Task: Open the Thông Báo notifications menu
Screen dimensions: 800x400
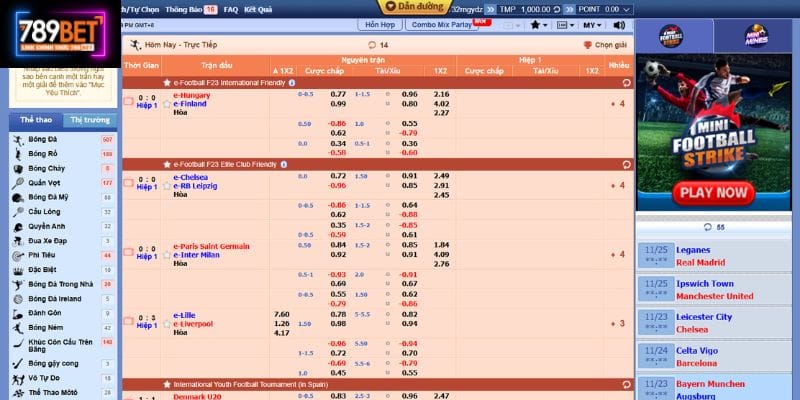Action: (x=191, y=9)
